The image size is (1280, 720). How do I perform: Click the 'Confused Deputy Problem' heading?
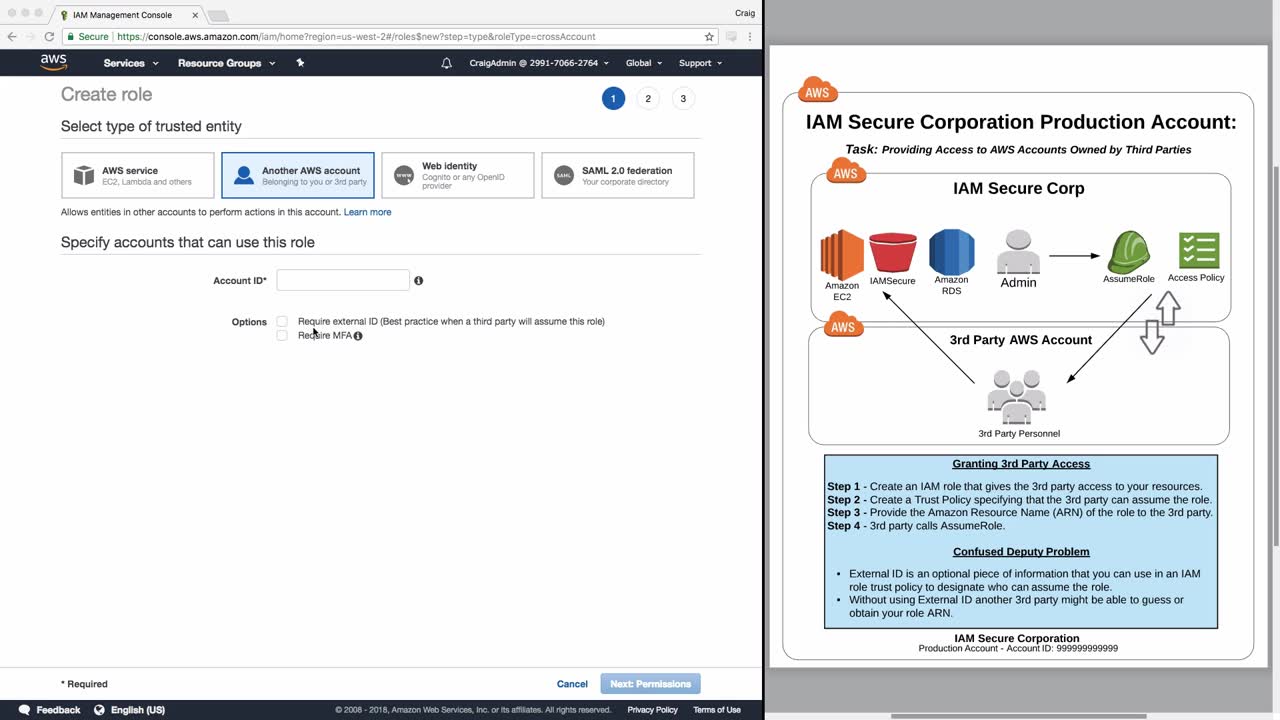click(x=1021, y=552)
